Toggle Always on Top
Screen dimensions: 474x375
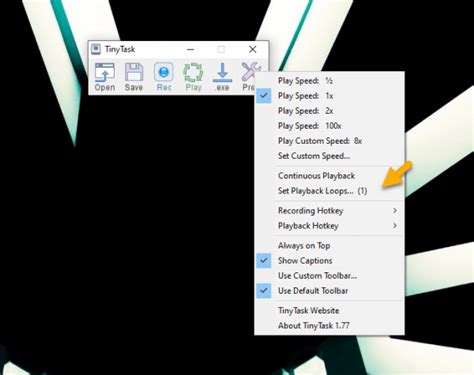(x=329, y=246)
